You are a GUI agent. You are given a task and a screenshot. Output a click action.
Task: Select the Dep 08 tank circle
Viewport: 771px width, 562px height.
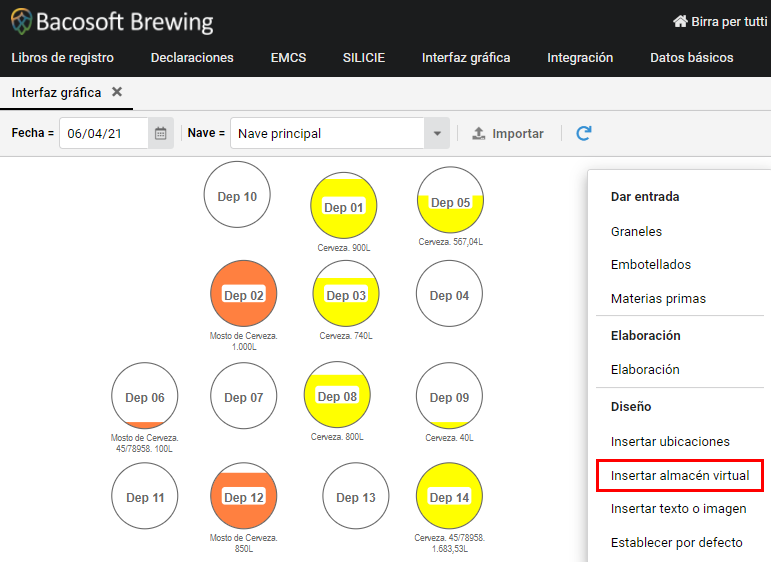[337, 395]
